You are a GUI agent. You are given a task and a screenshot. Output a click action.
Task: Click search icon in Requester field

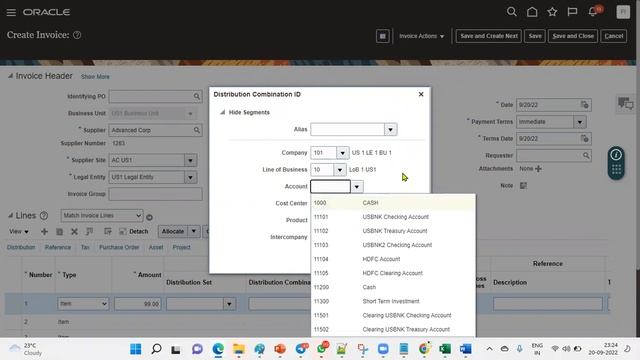tap(586, 156)
